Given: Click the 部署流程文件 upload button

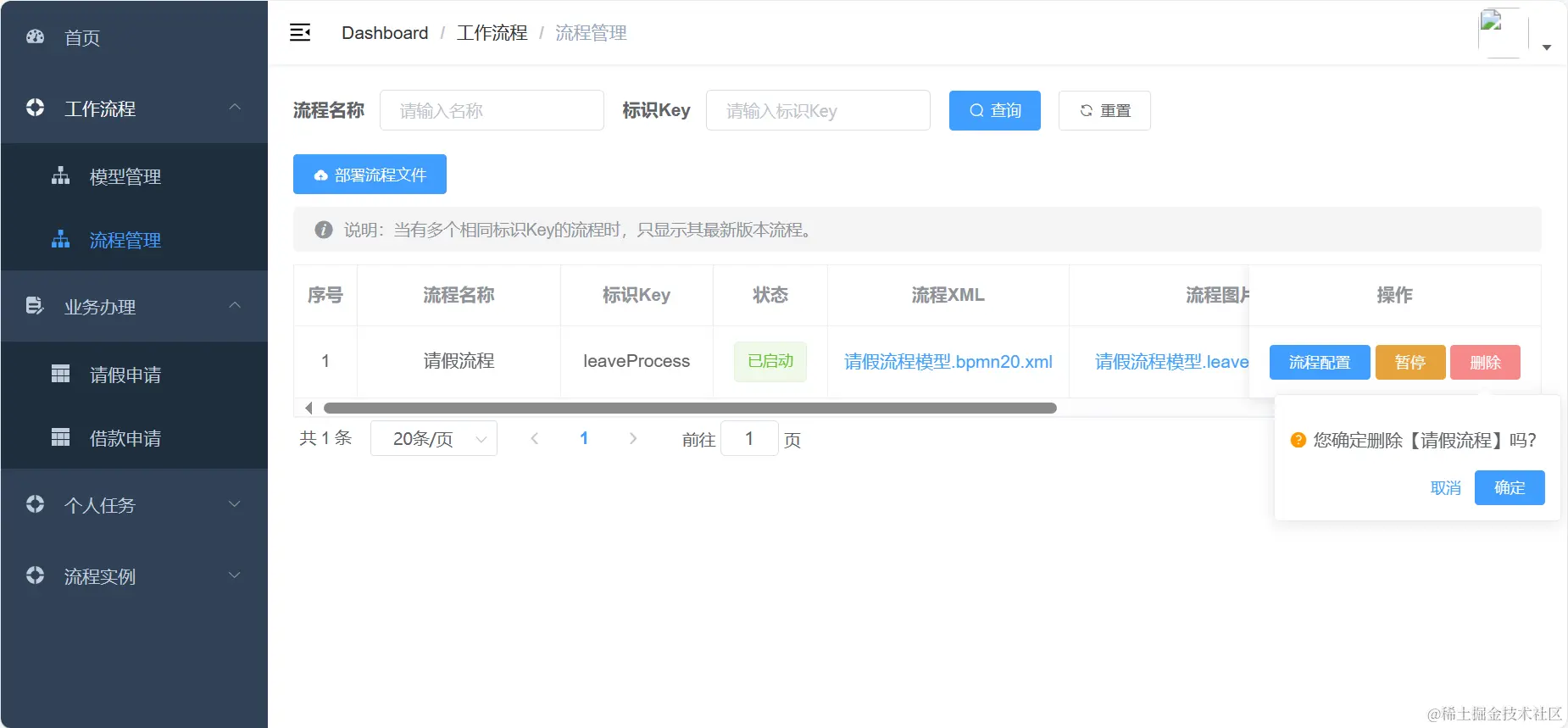Looking at the screenshot, I should tap(370, 175).
